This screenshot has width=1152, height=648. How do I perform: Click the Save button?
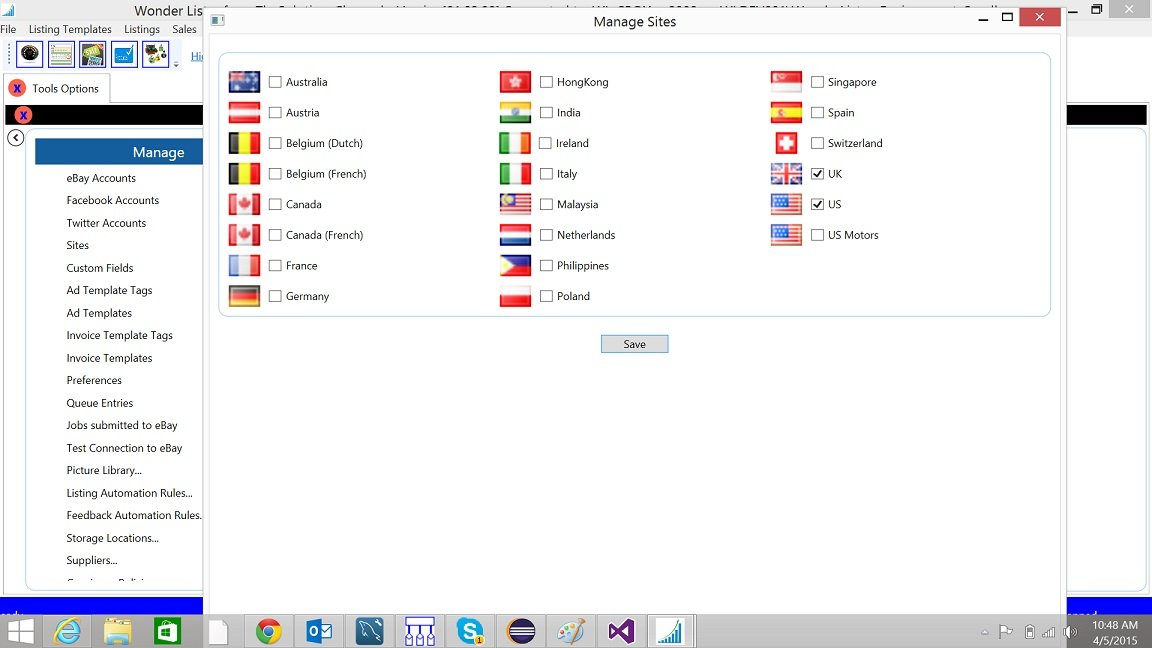[x=634, y=343]
